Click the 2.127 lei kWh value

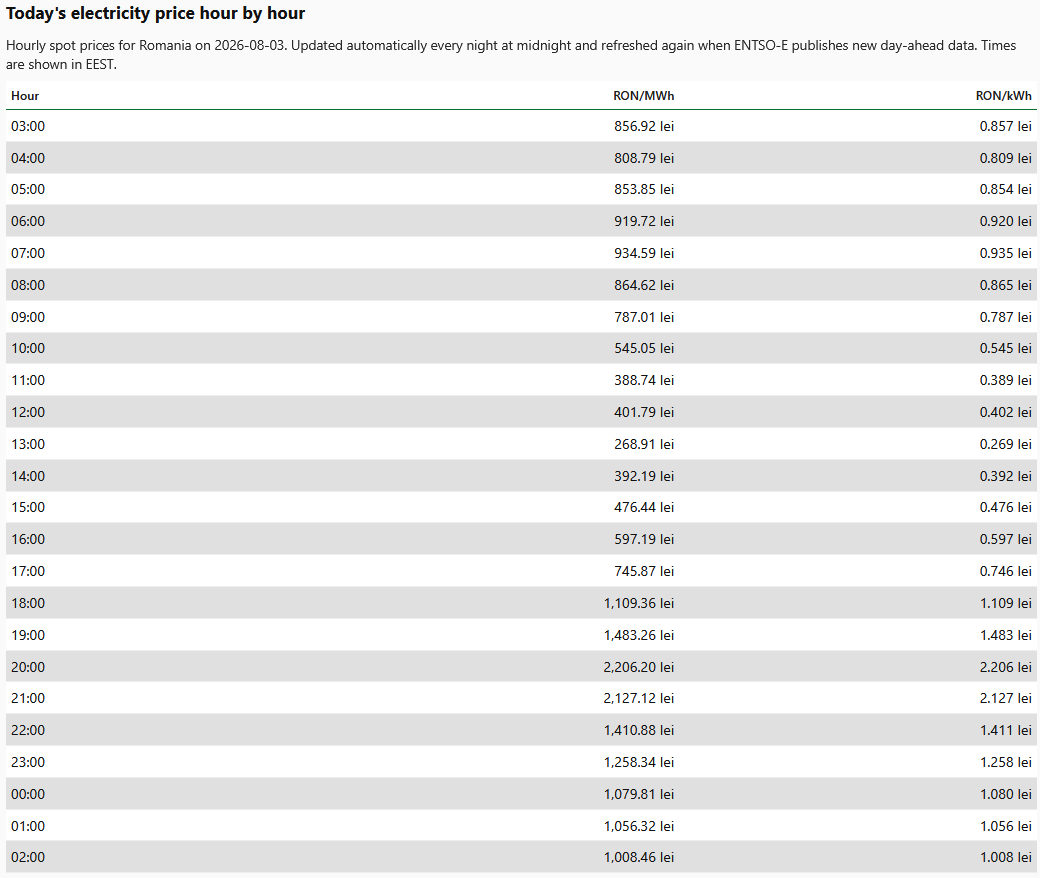[x=1006, y=698]
